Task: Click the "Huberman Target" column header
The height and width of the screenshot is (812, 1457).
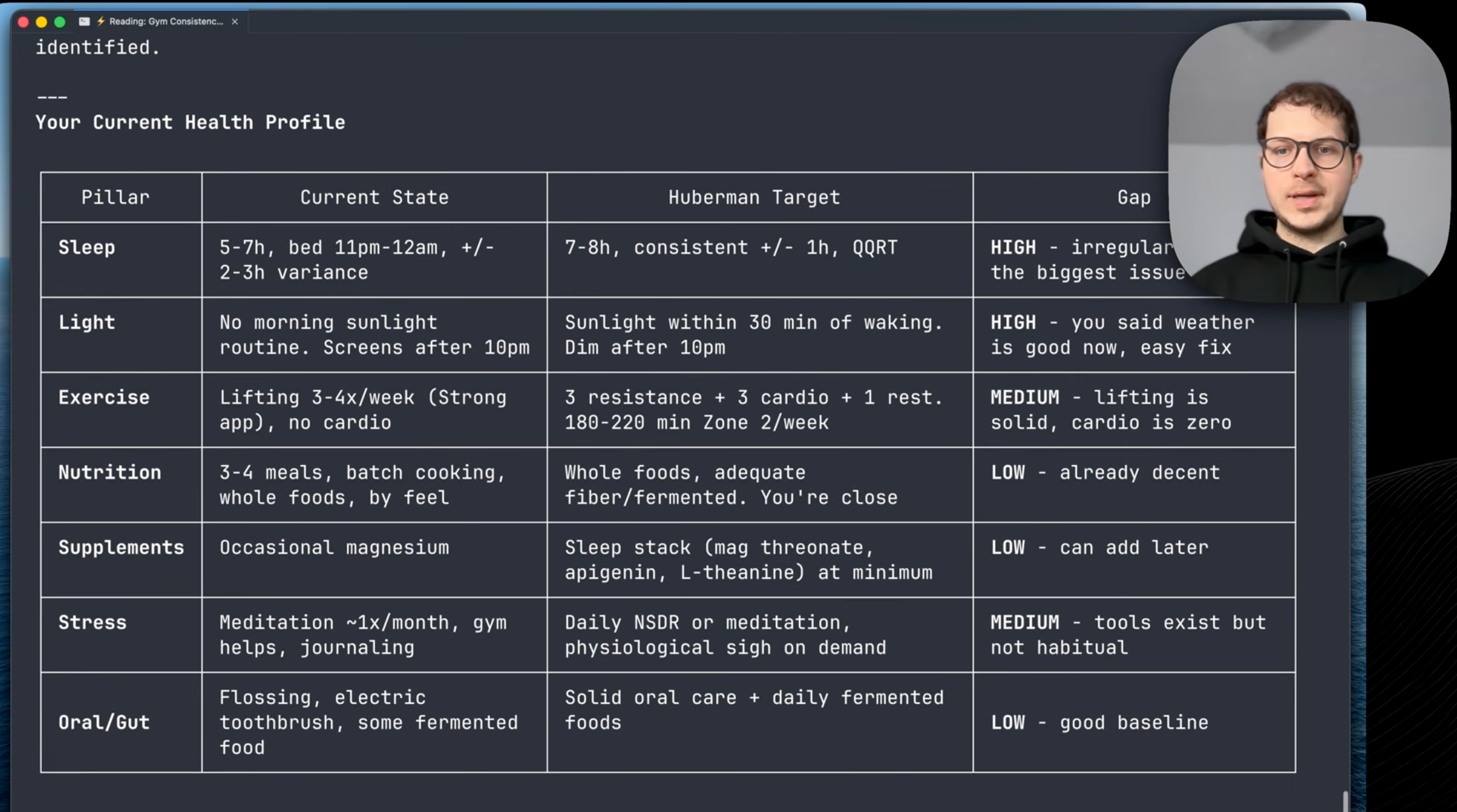Action: tap(754, 197)
